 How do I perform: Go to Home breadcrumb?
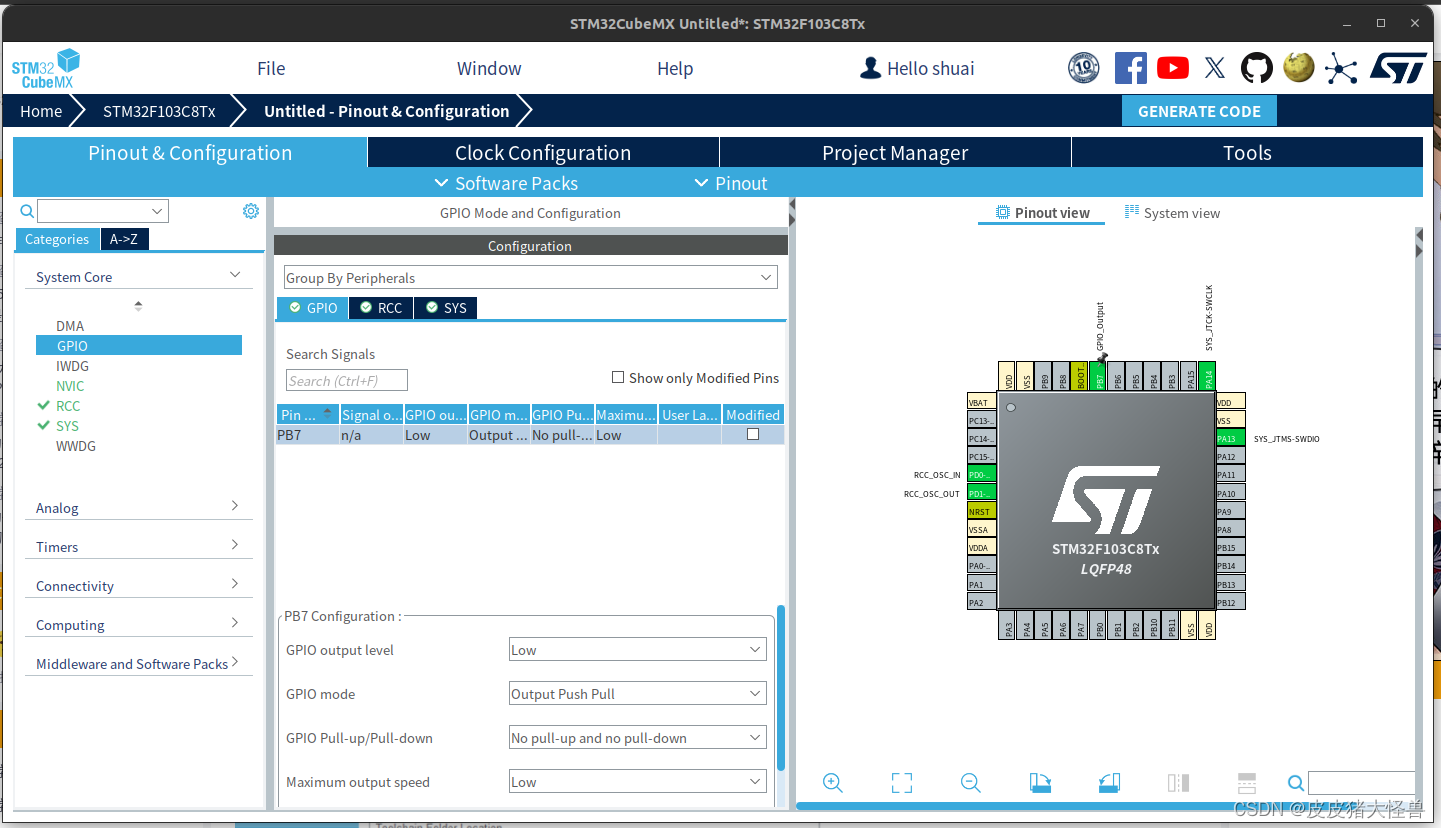(x=41, y=111)
